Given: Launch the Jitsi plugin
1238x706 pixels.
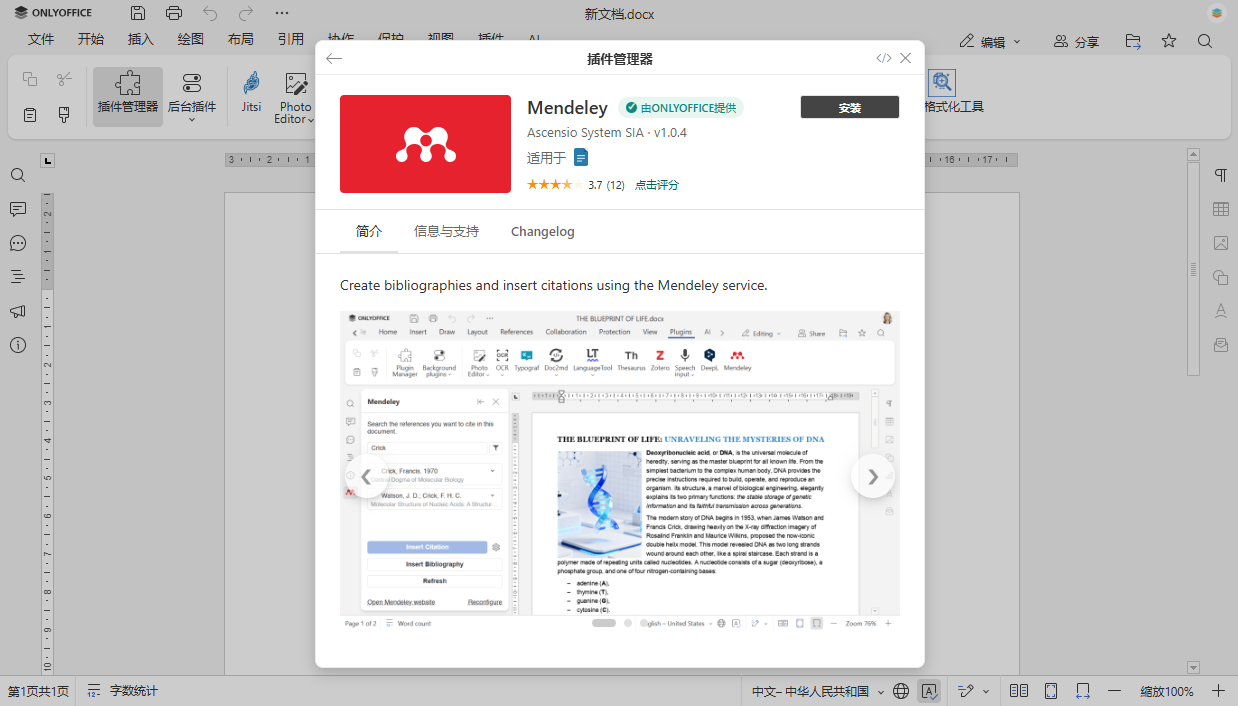Looking at the screenshot, I should (x=251, y=91).
